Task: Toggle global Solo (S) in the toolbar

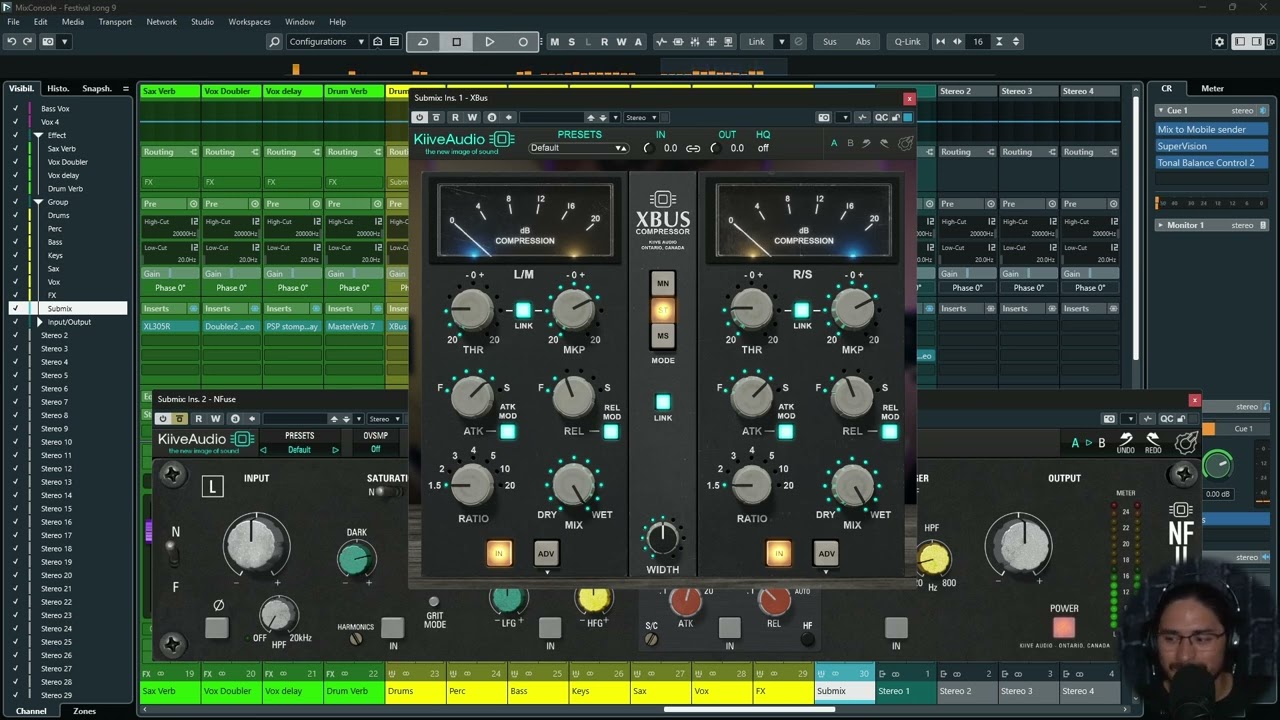Action: [571, 42]
